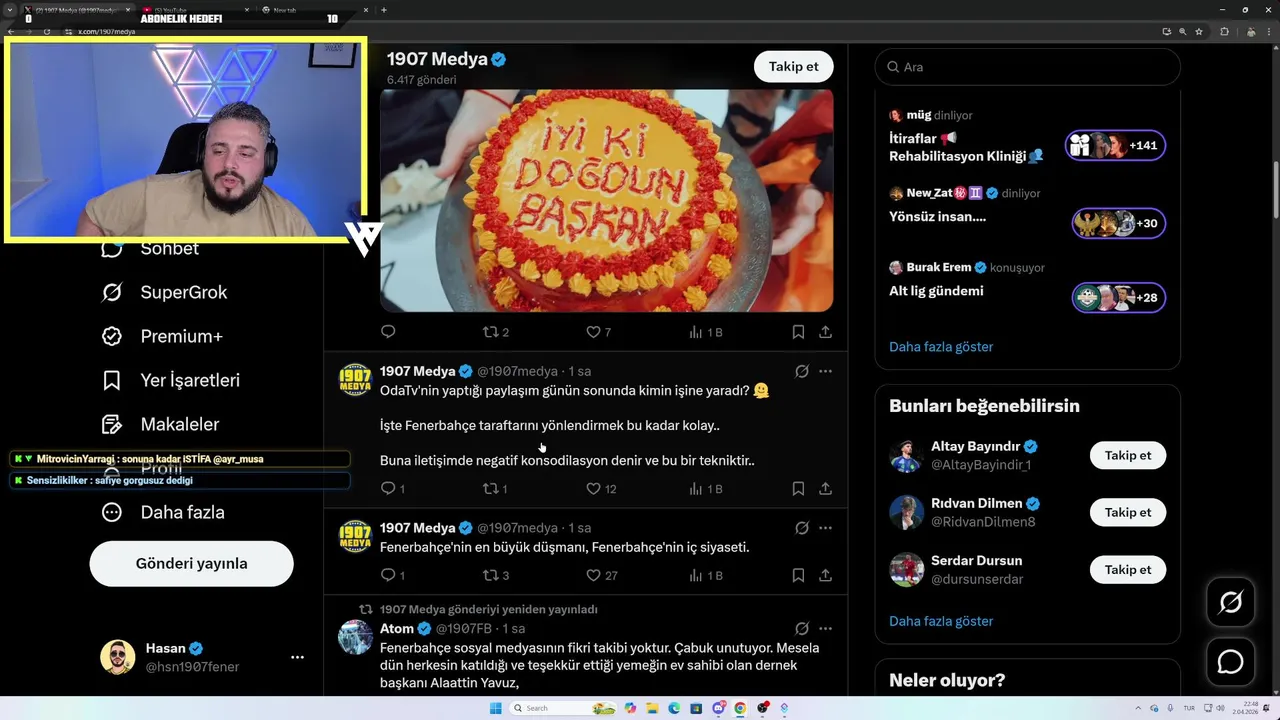Open the Atom account name link
Viewport: 1280px width, 720px height.
[397, 628]
